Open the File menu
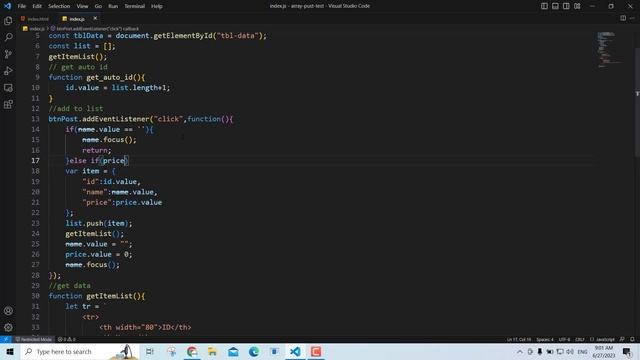The image size is (640, 360). click(22, 6)
